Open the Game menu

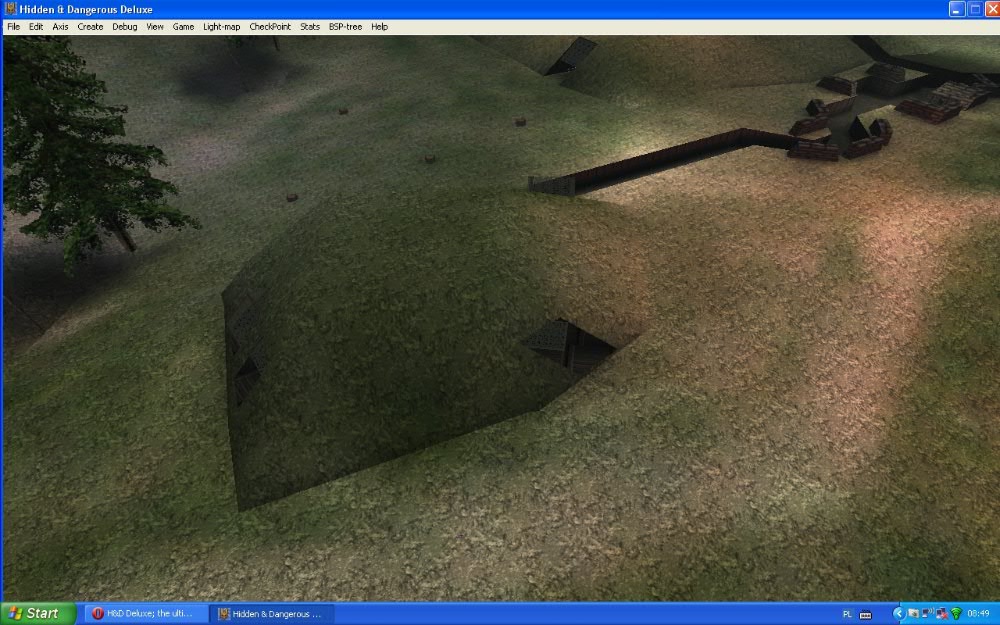[183, 27]
